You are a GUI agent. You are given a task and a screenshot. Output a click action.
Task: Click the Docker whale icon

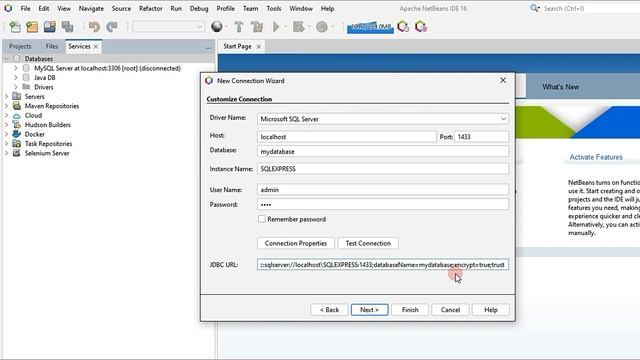[17, 134]
